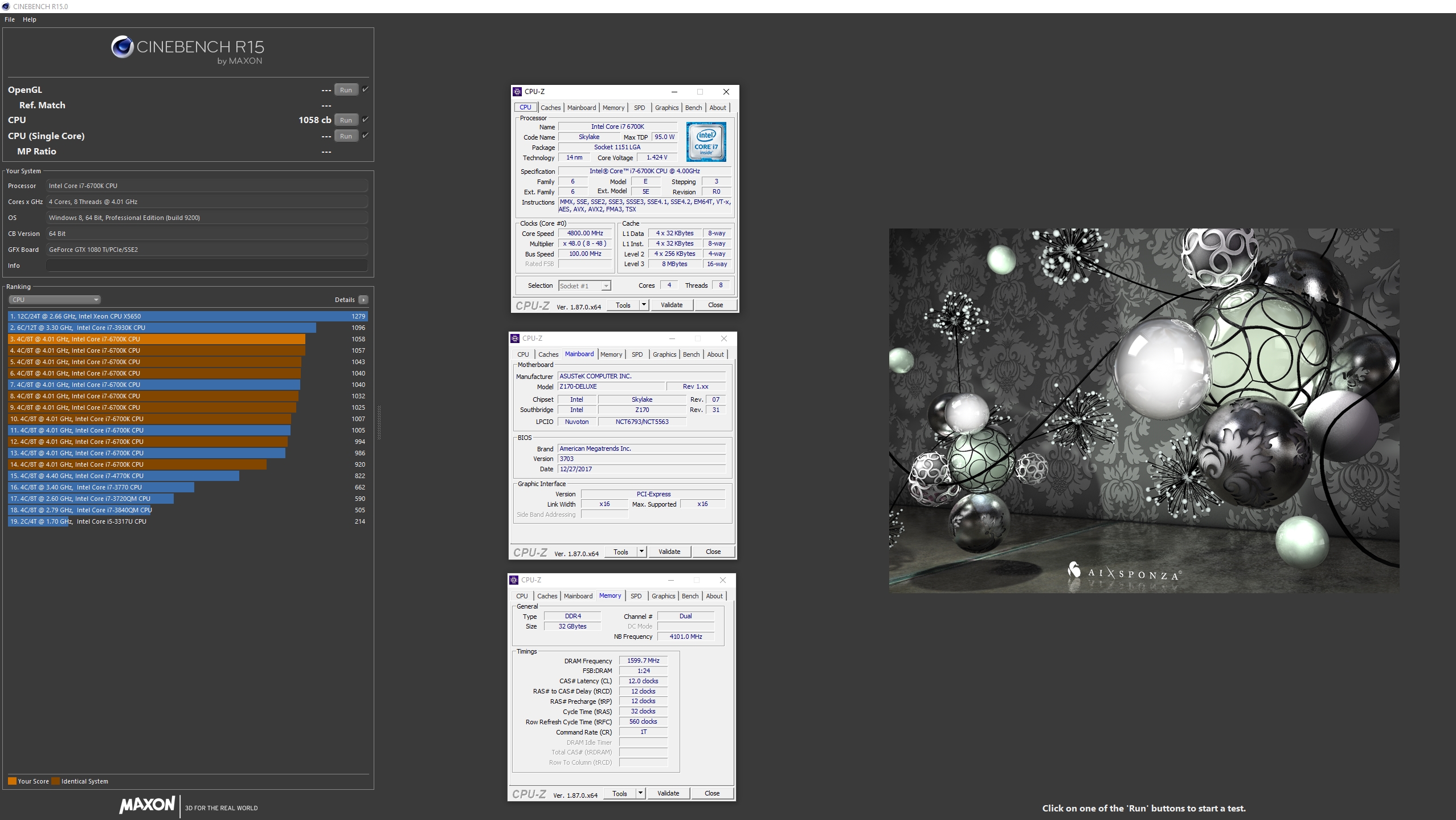This screenshot has width=1456, height=820.
Task: Minimize the top CPU-Z window
Action: [674, 92]
